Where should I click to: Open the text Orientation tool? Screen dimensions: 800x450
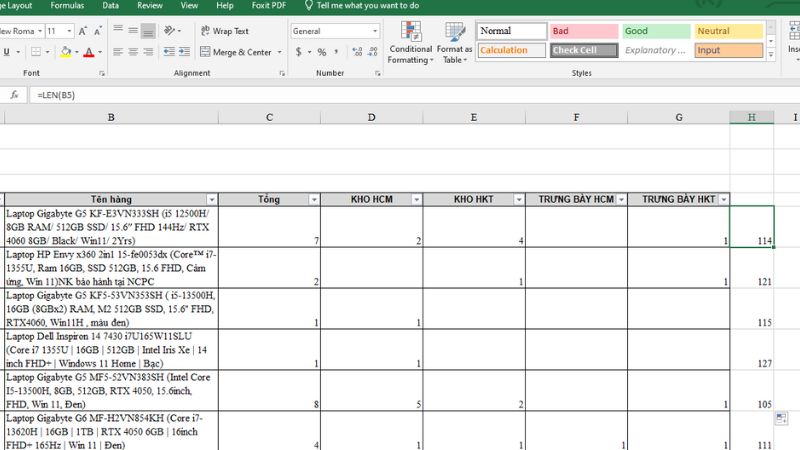[x=169, y=31]
